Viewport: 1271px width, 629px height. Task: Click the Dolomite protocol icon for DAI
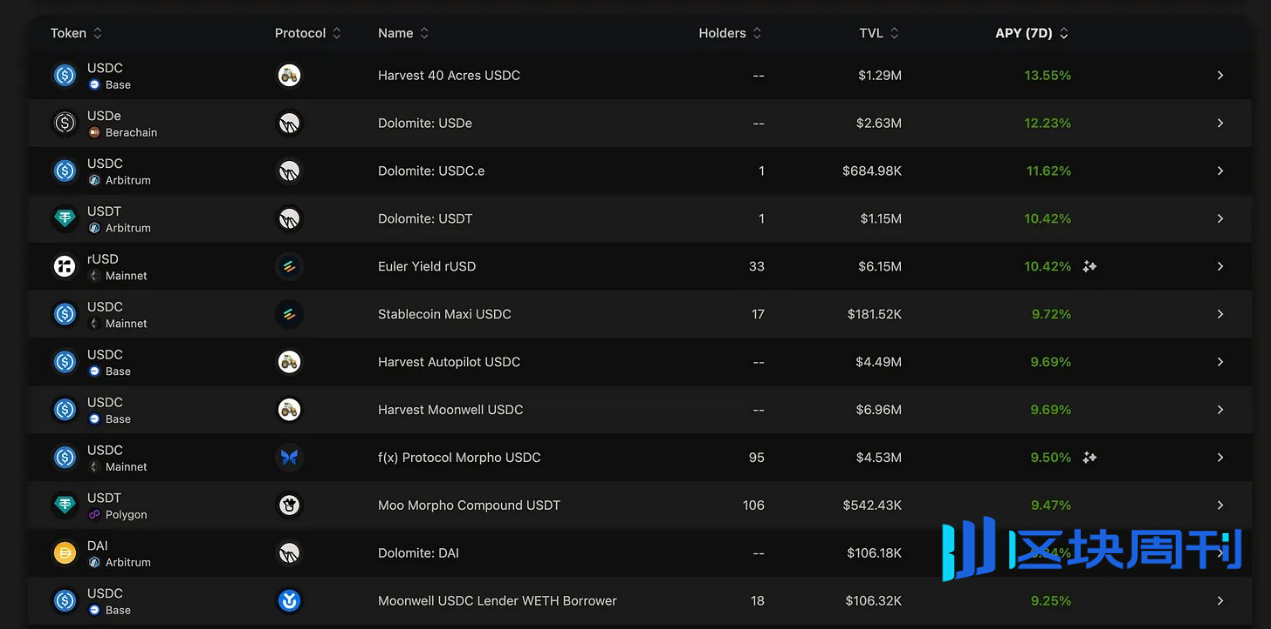(x=289, y=553)
